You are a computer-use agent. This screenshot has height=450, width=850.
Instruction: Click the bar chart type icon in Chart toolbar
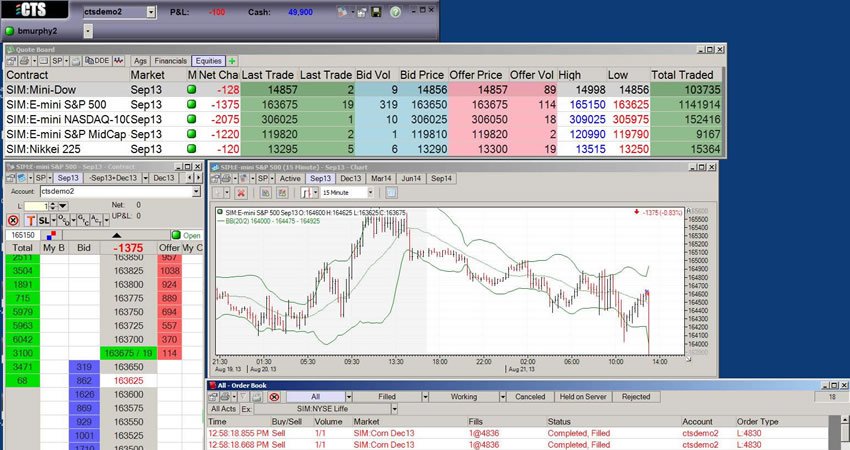coord(306,192)
